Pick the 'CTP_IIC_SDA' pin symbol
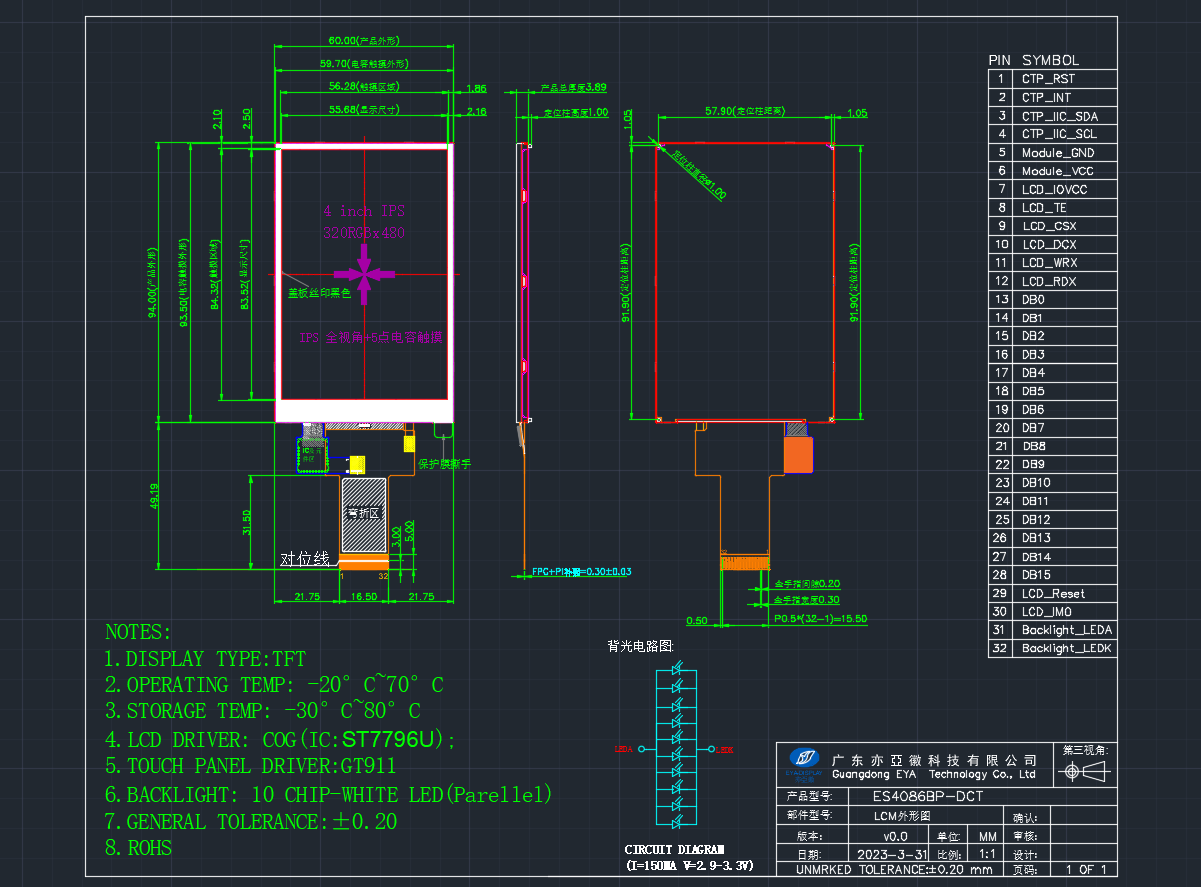The width and height of the screenshot is (1201, 887). tap(1059, 116)
